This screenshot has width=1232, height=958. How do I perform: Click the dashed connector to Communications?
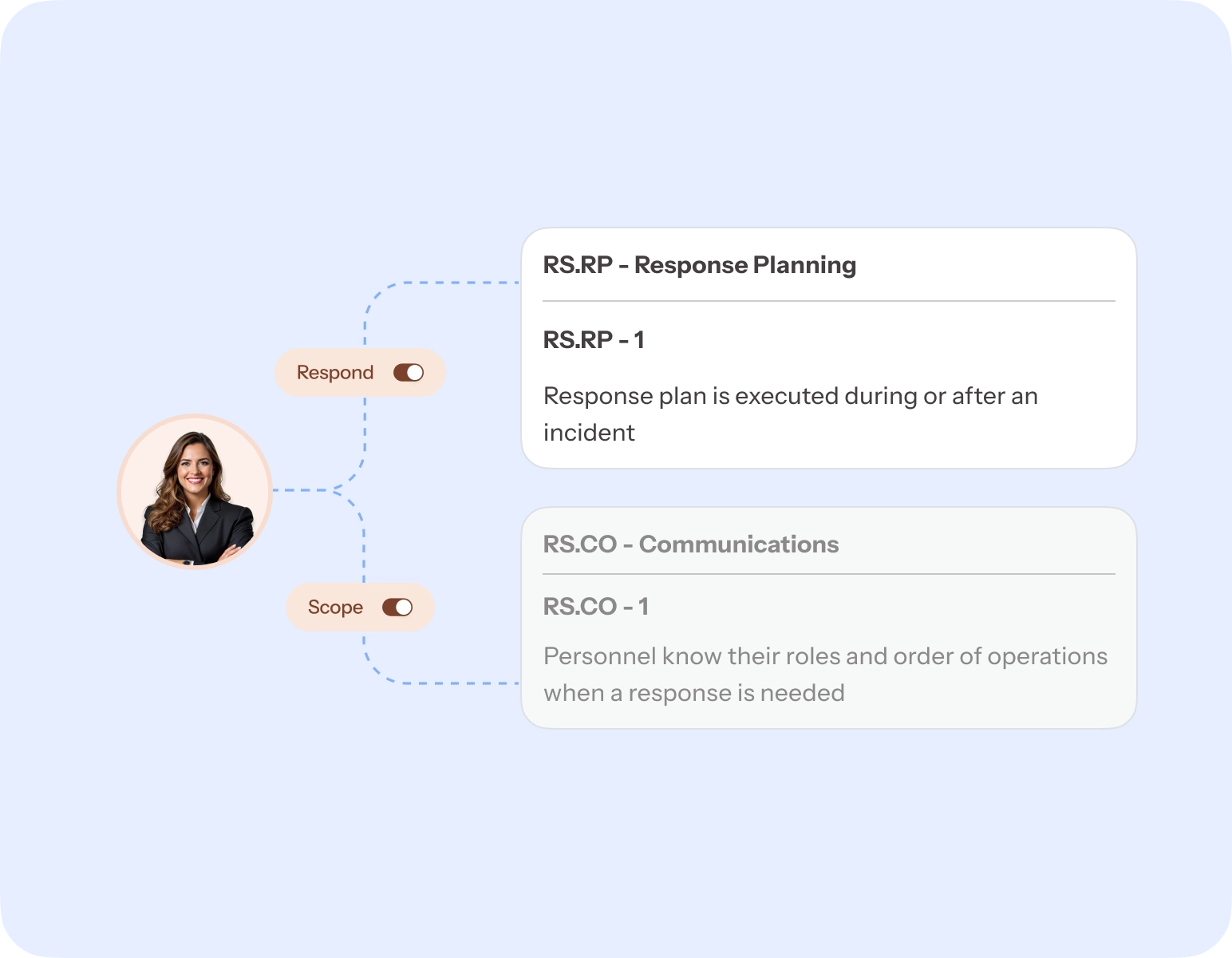(455, 683)
